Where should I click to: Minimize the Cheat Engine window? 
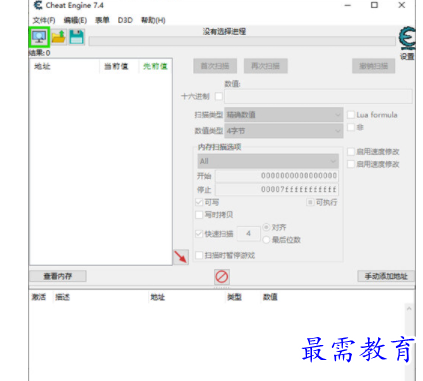(x=348, y=5)
